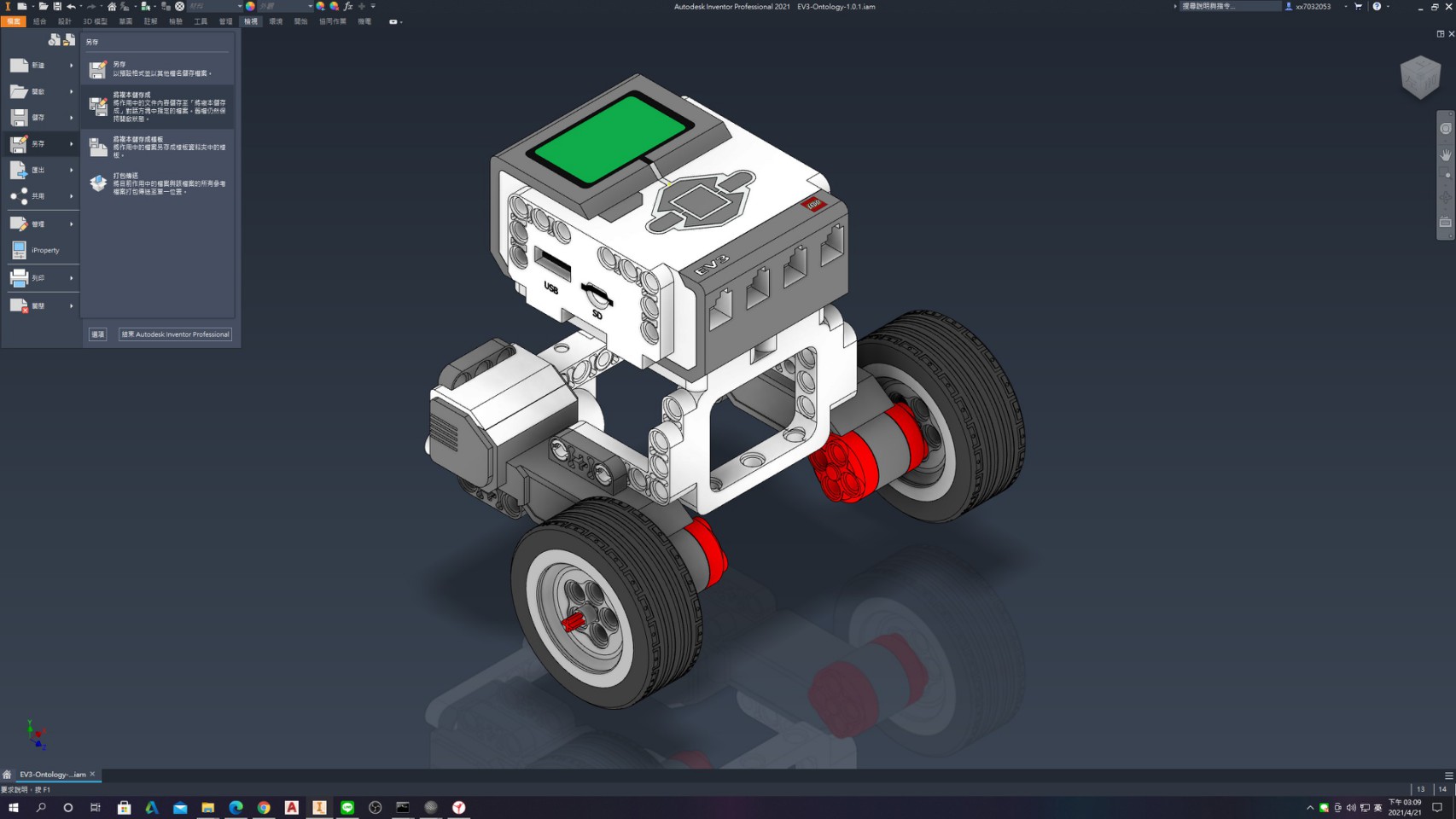Click the 另存 (Save As) pencil-diskette icon

pos(19,143)
